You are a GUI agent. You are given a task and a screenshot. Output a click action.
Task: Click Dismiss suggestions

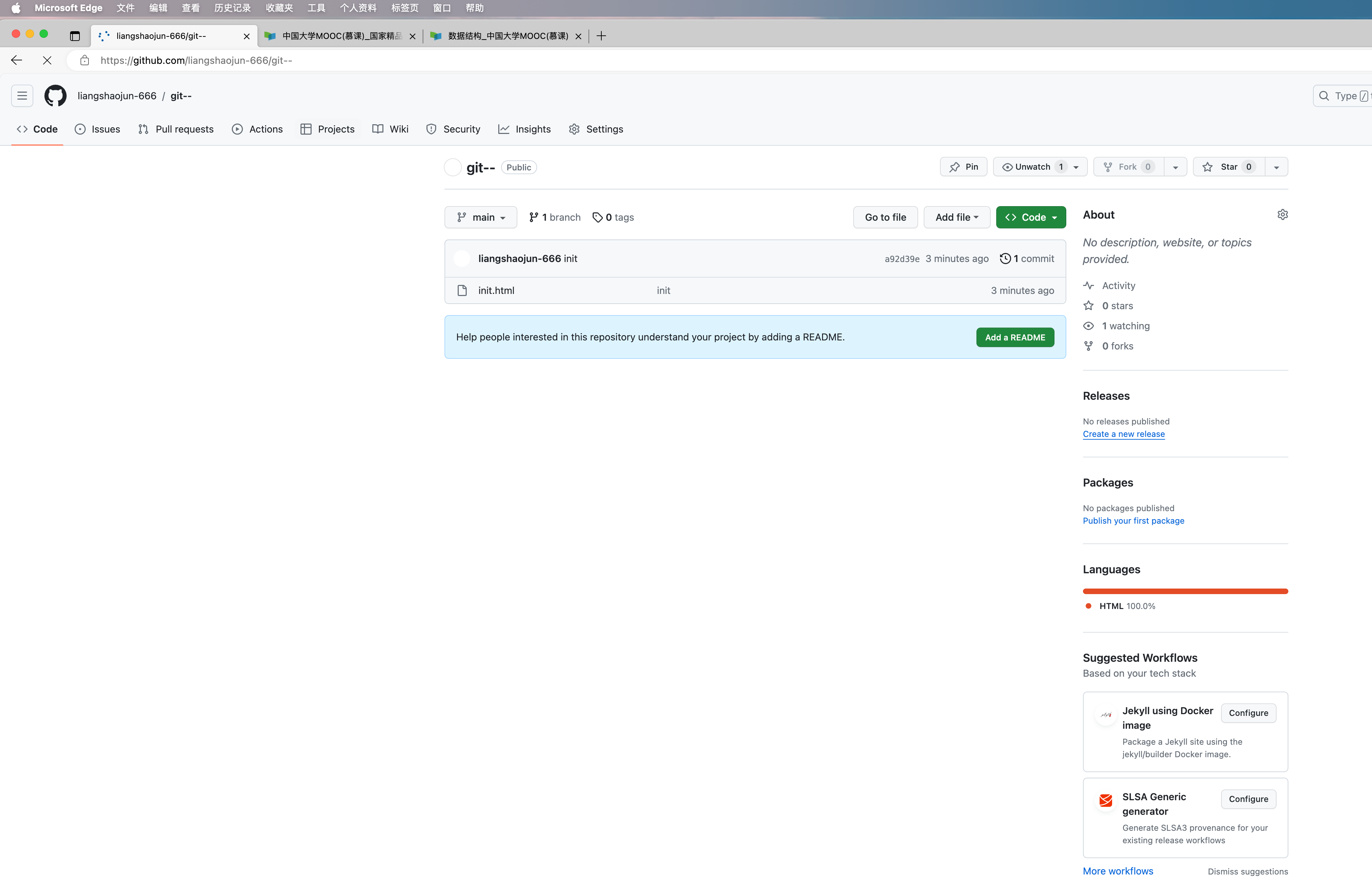(1247, 871)
